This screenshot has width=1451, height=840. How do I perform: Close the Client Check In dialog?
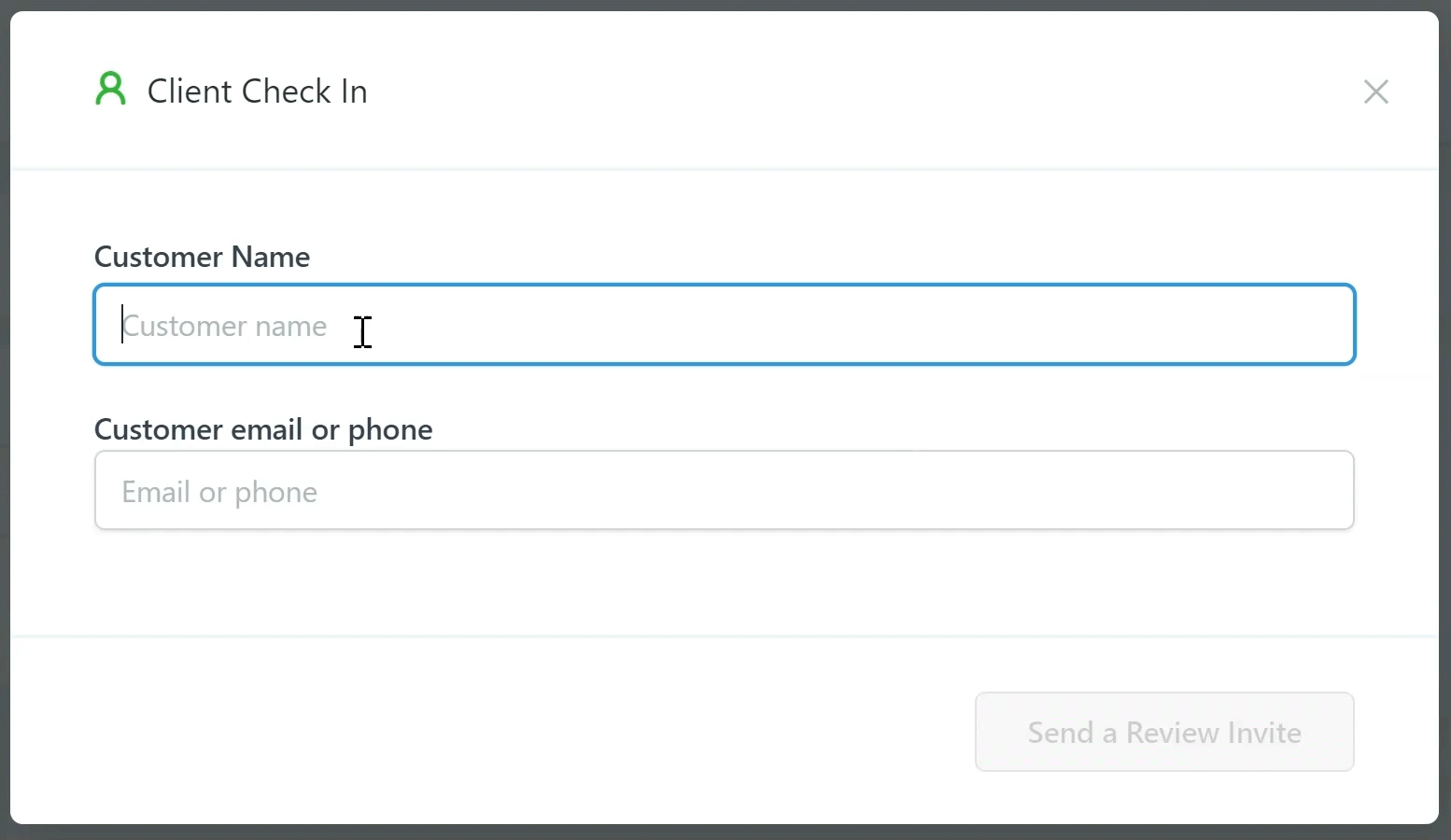click(1375, 91)
